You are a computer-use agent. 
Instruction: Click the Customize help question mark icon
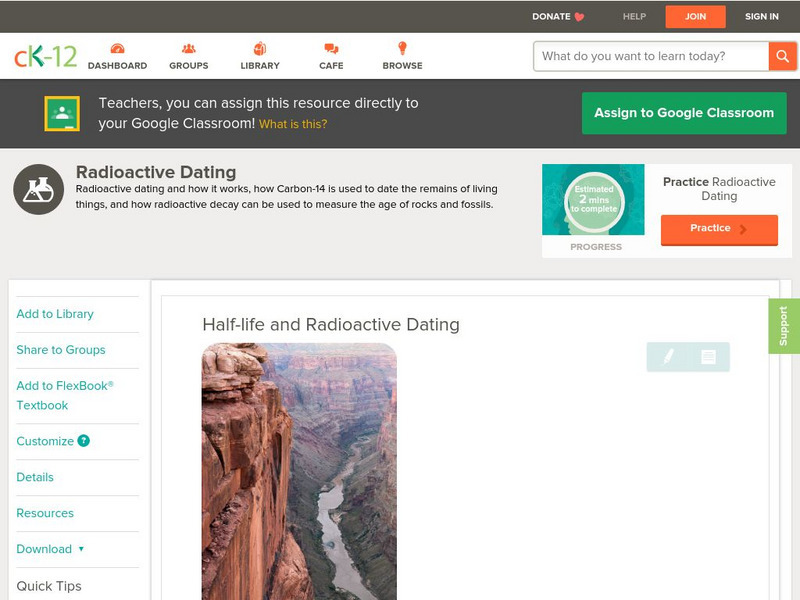click(x=84, y=441)
